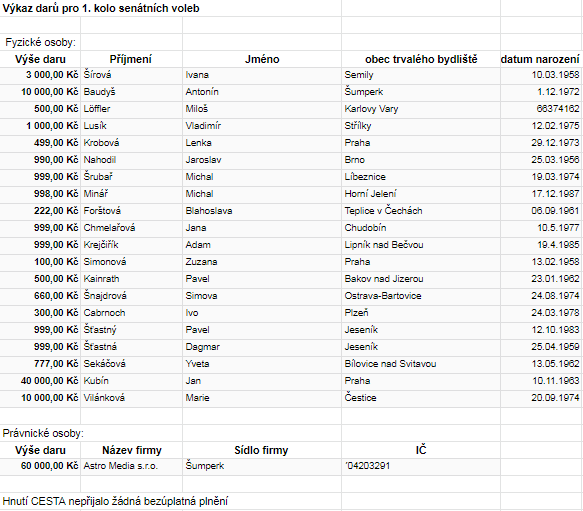Select the title cell 'Výkaz darů pro 1. kolo senátních voleb'
The image size is (583, 511).
click(101, 8)
